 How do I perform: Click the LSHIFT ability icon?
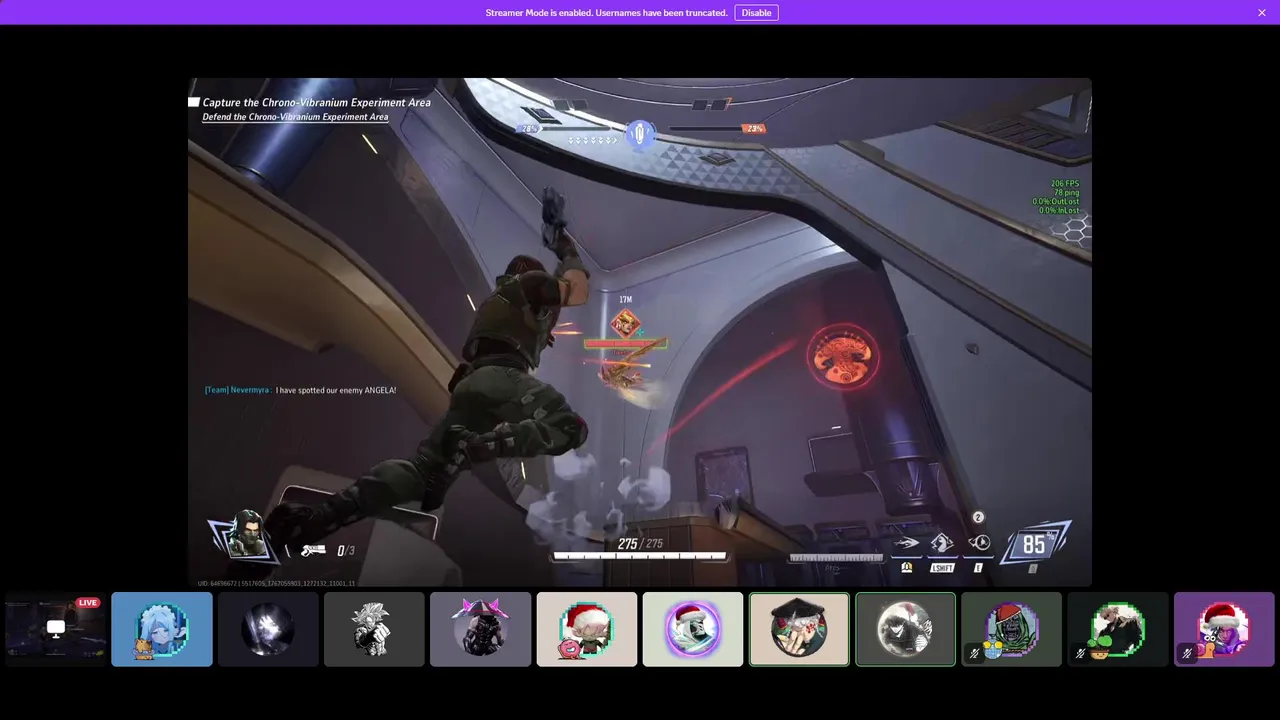(942, 544)
